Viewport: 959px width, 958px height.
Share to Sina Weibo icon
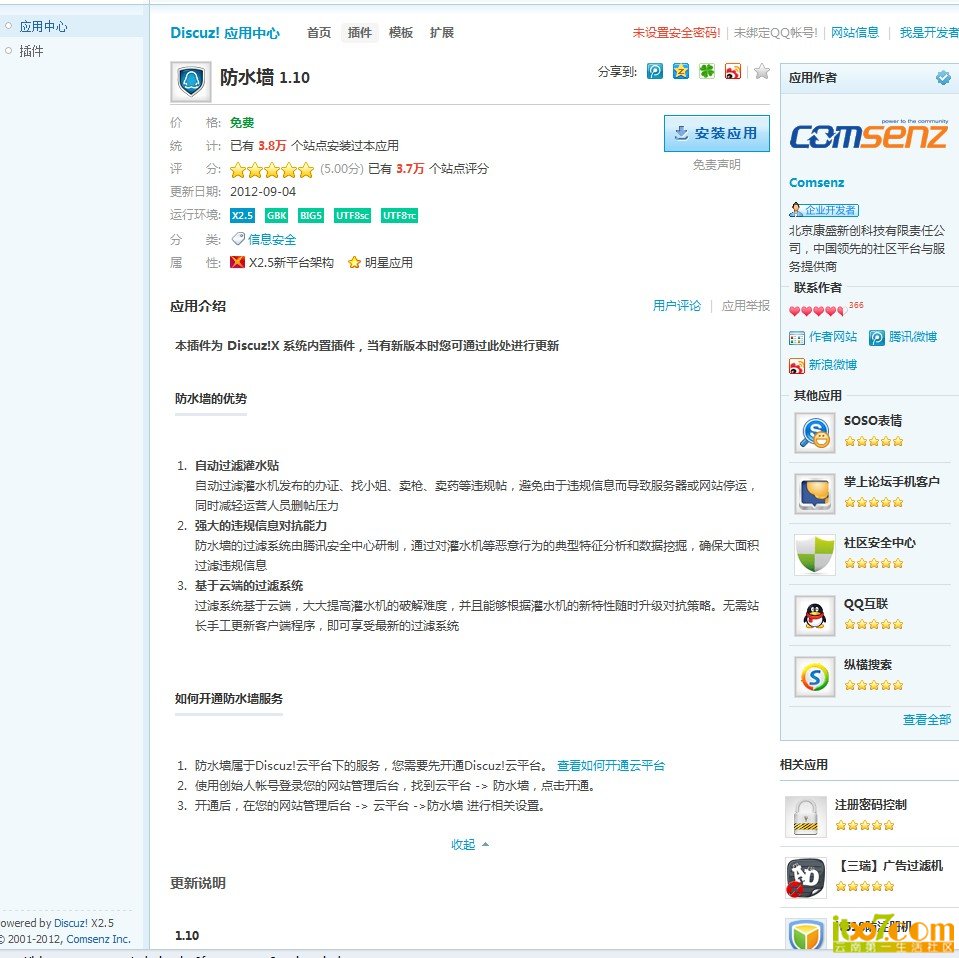tap(733, 72)
